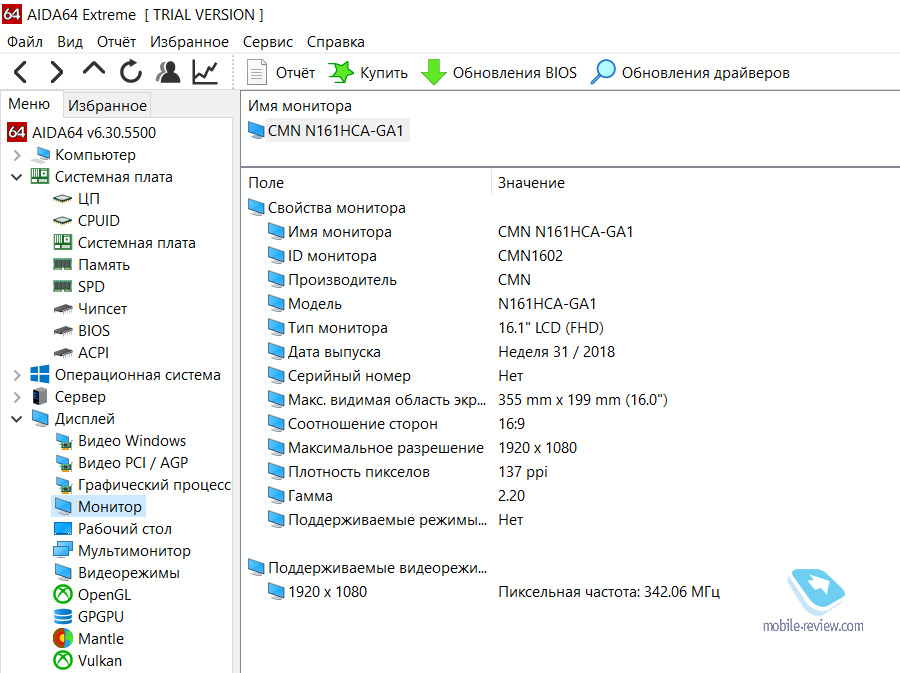
Task: Select the Максимальное разрешение row
Action: 422,448
